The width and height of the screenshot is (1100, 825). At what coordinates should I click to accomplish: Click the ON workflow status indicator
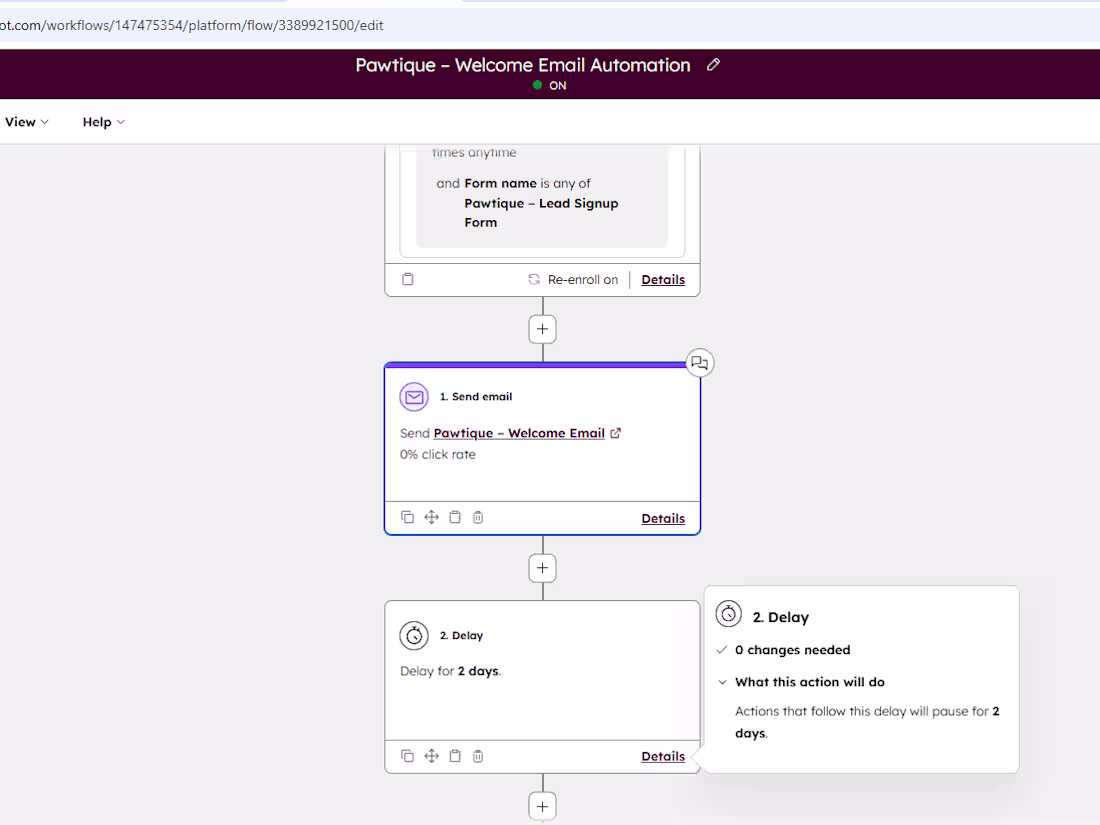click(x=549, y=86)
